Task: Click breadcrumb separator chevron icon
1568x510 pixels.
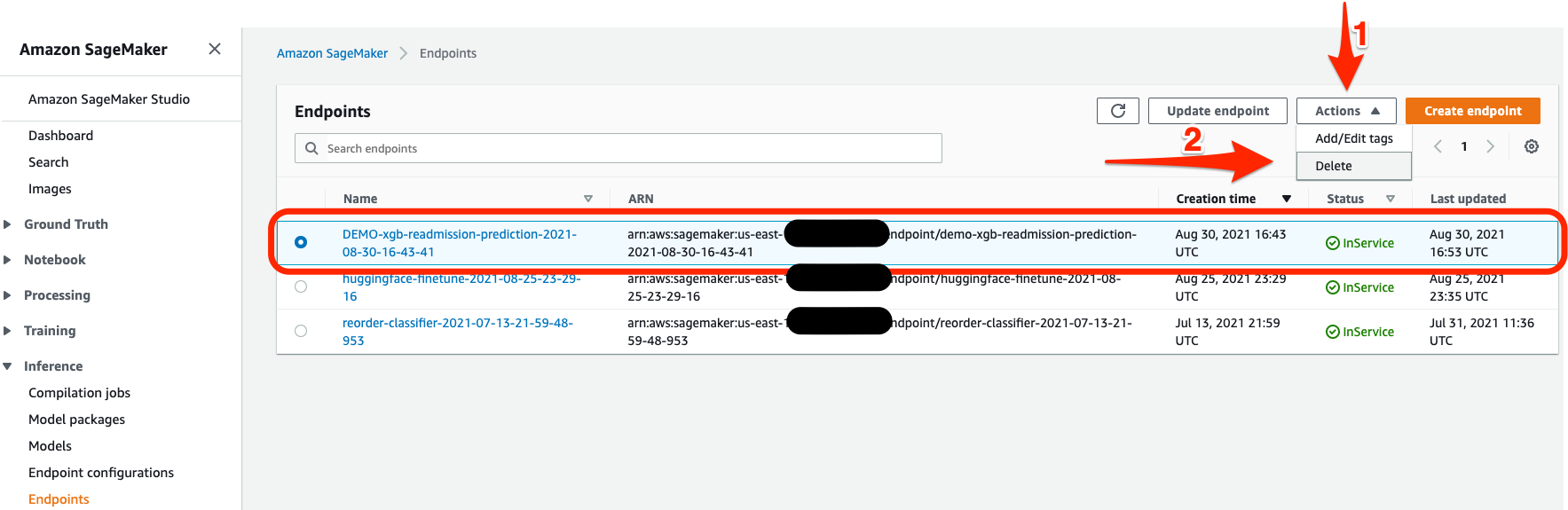Action: pyautogui.click(x=404, y=53)
